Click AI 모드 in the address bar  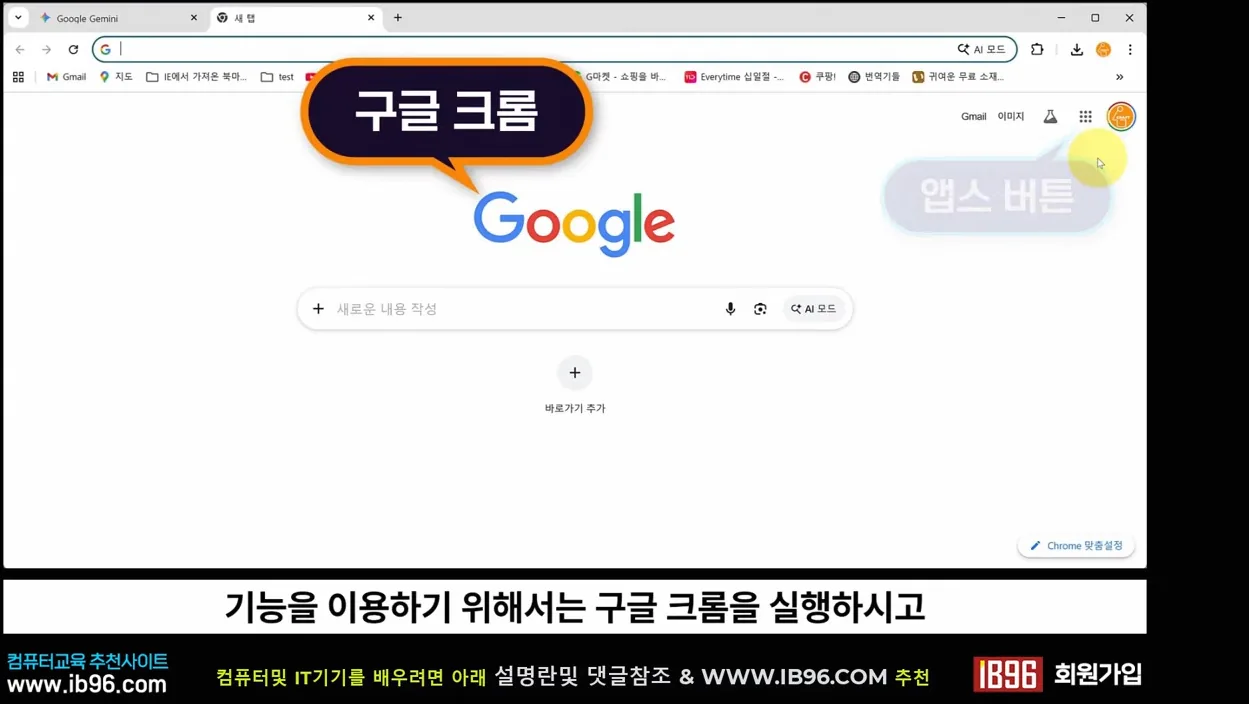[982, 49]
